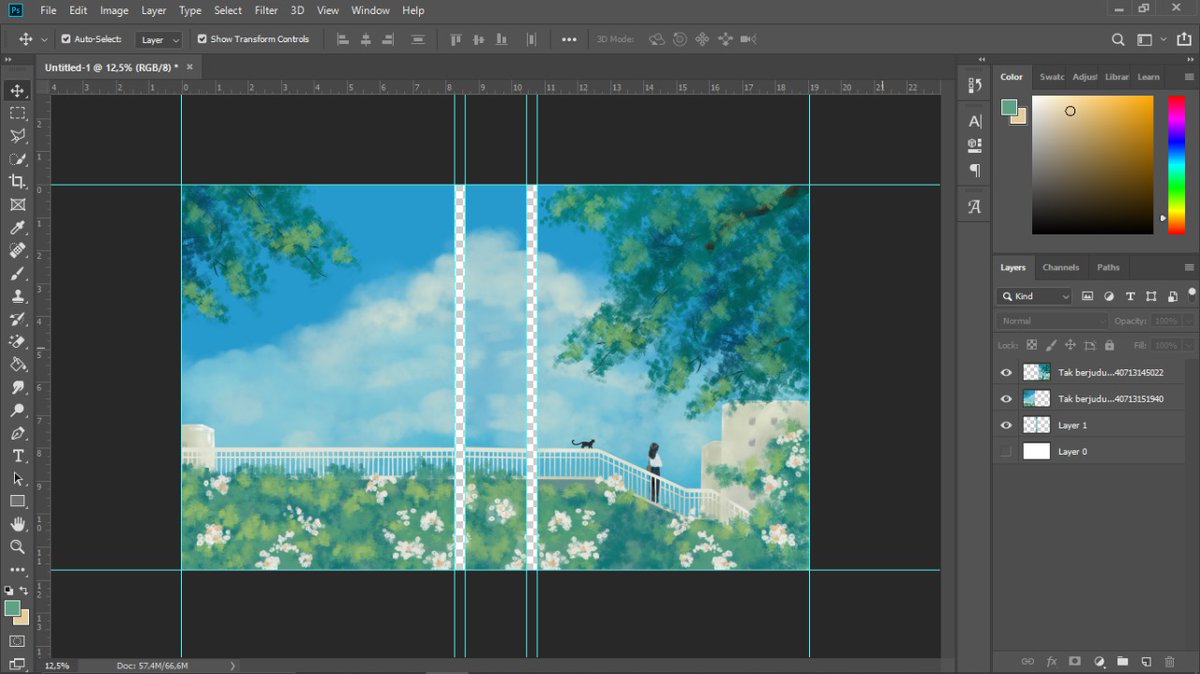Select the History Brush tool
The height and width of the screenshot is (674, 1200).
tap(17, 319)
